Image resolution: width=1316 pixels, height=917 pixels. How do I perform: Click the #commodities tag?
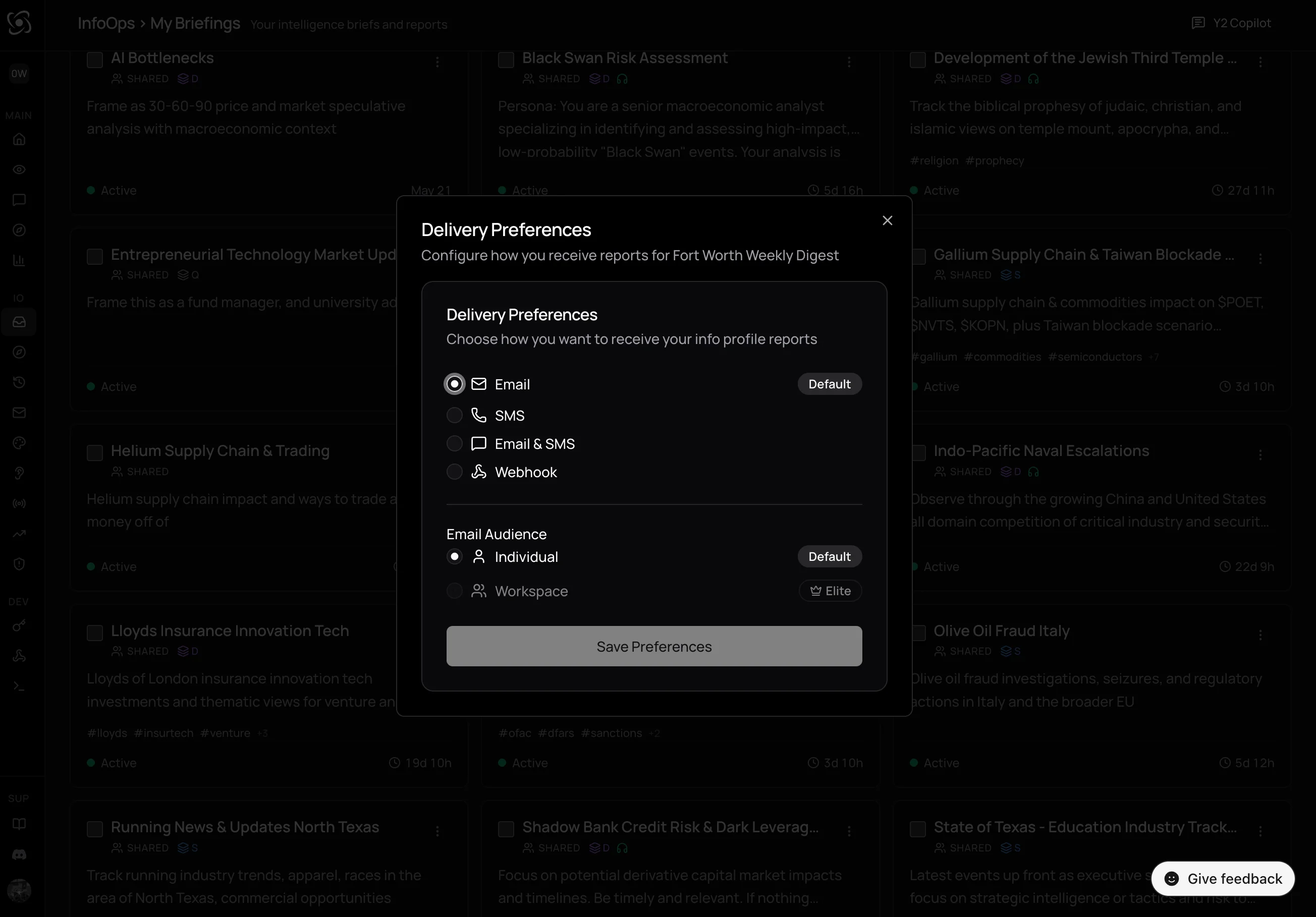click(1003, 357)
